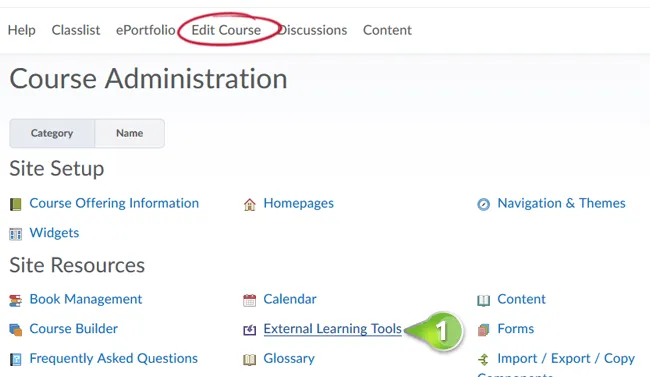Open the Classlist navbar item
The image size is (650, 377).
[x=76, y=30]
